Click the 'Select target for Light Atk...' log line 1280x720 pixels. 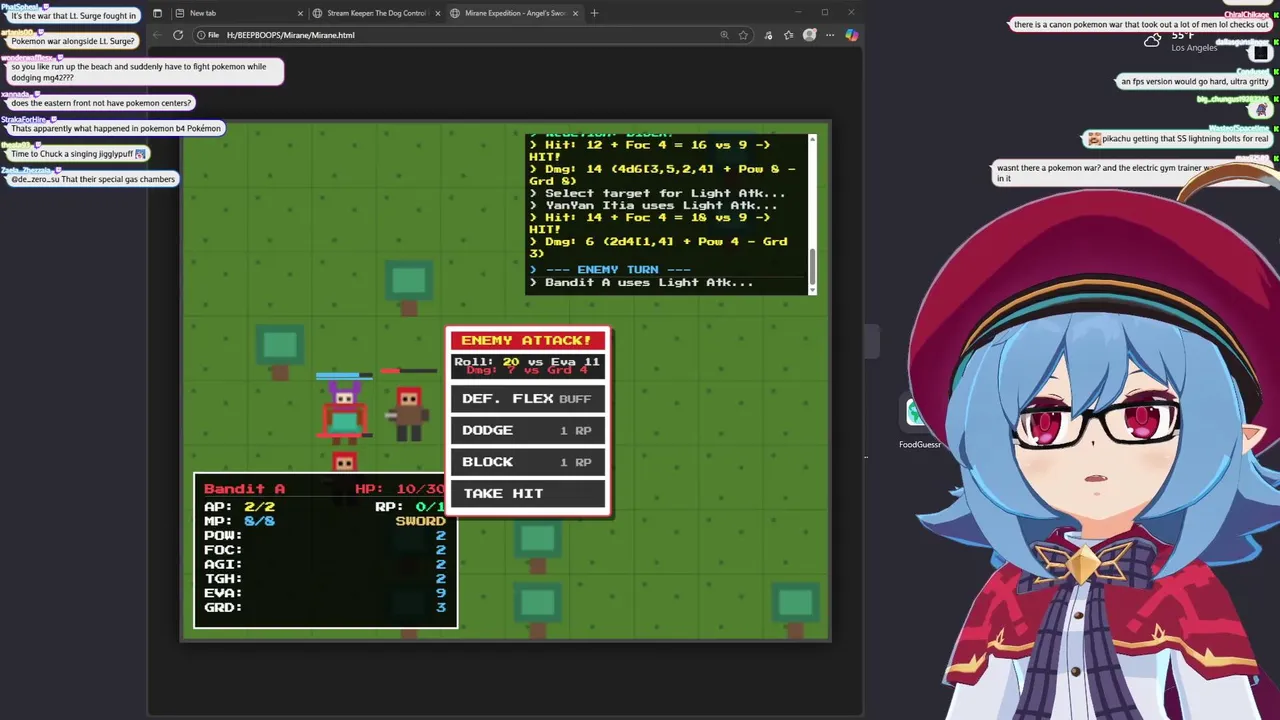point(657,193)
